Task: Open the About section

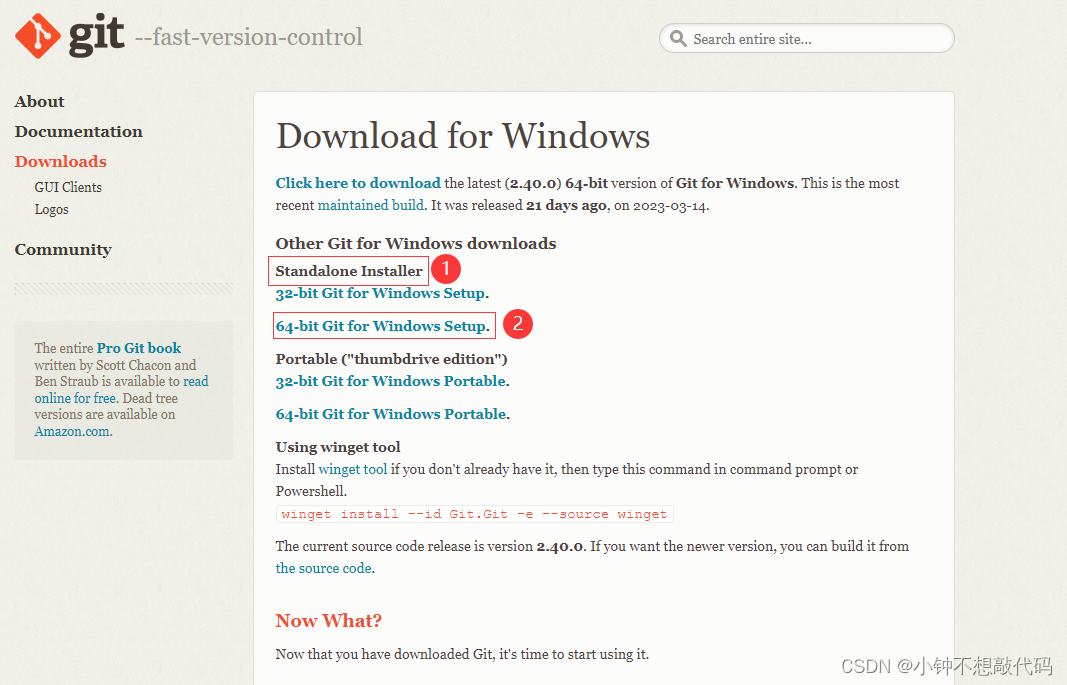Action: 39,101
